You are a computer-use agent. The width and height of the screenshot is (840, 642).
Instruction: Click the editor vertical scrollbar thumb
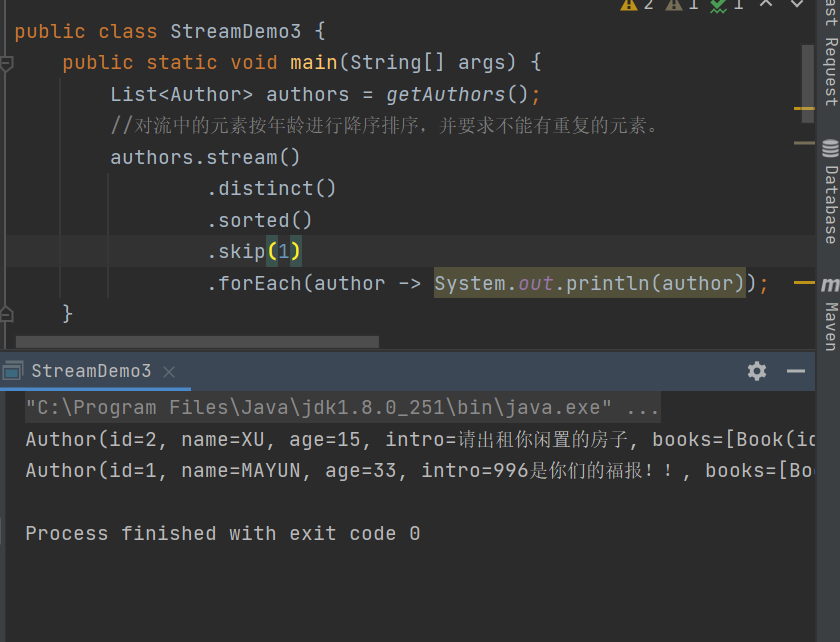(x=808, y=84)
